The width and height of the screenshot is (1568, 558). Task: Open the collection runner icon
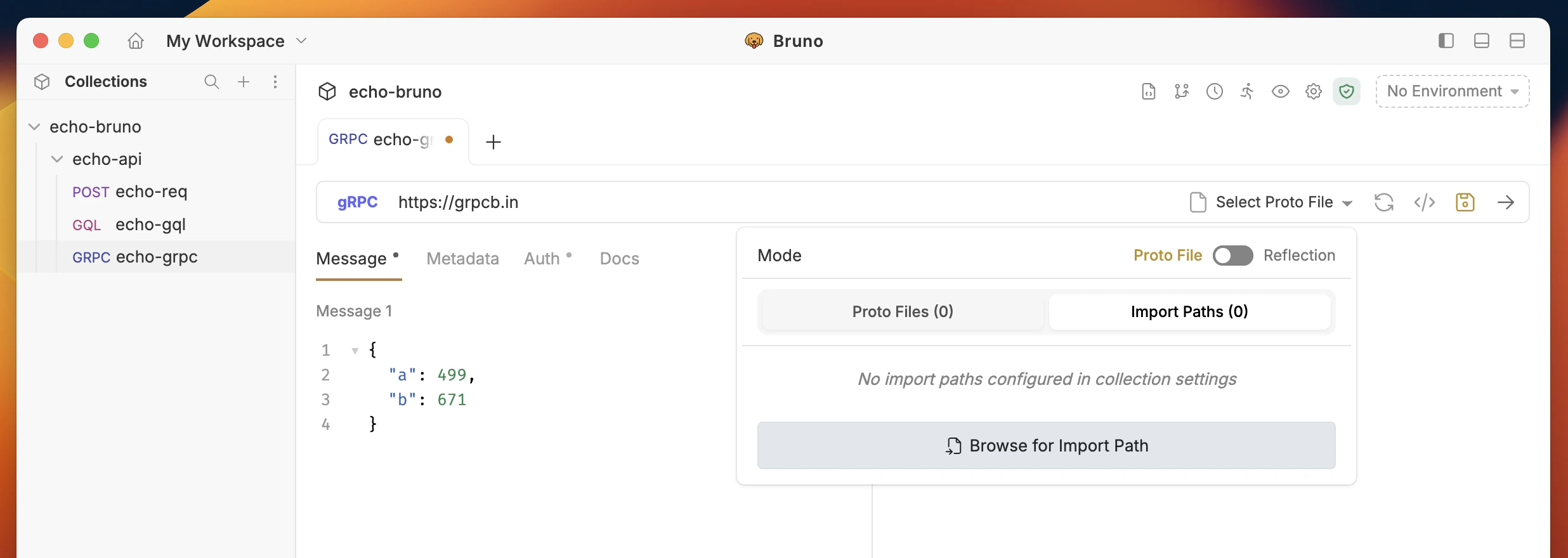[1247, 92]
